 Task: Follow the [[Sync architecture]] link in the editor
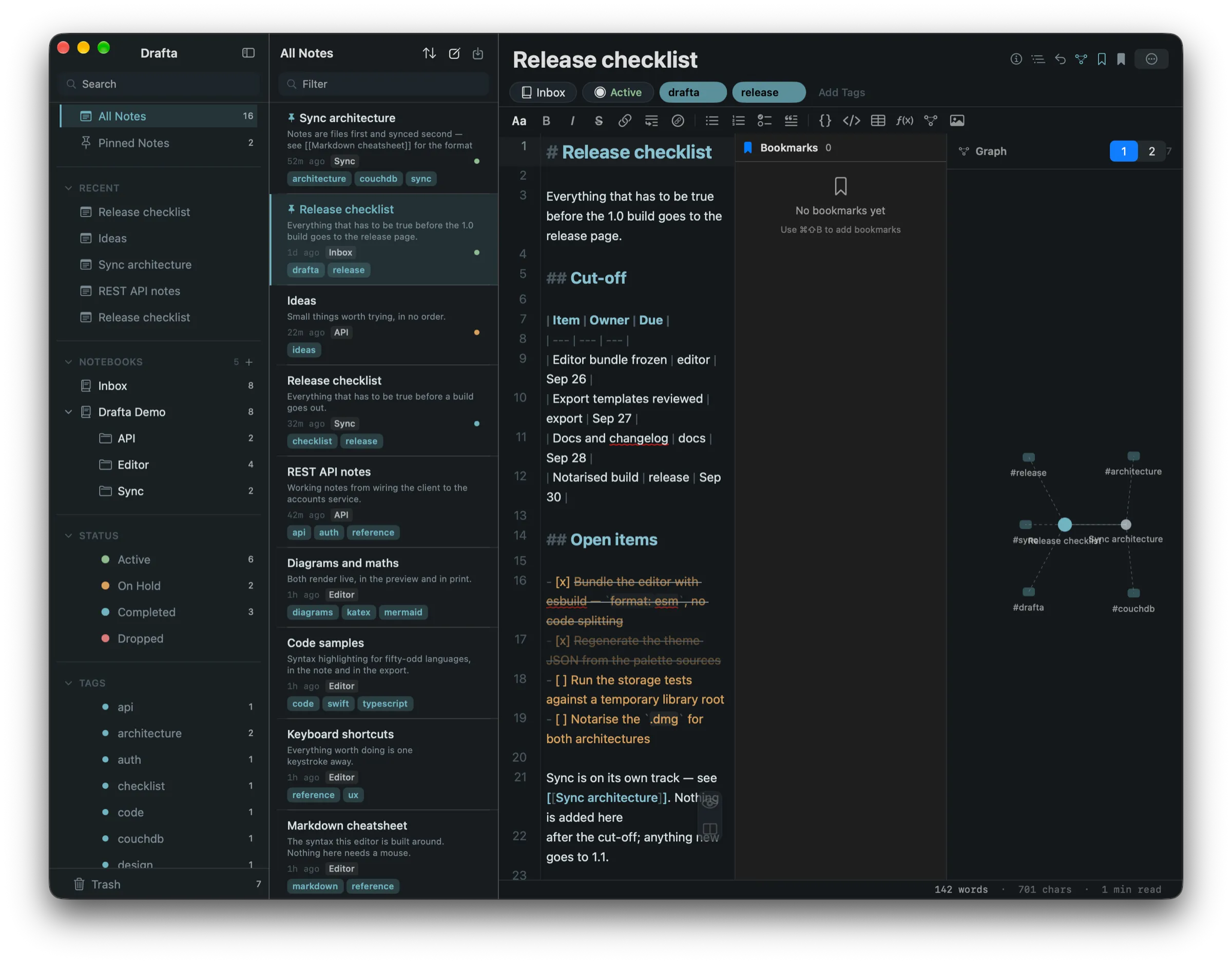607,798
